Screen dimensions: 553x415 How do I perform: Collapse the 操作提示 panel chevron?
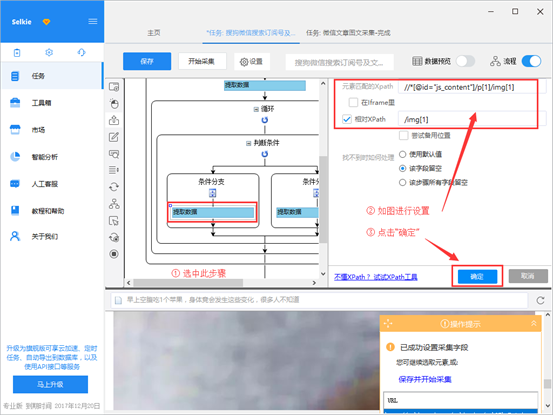(534, 323)
